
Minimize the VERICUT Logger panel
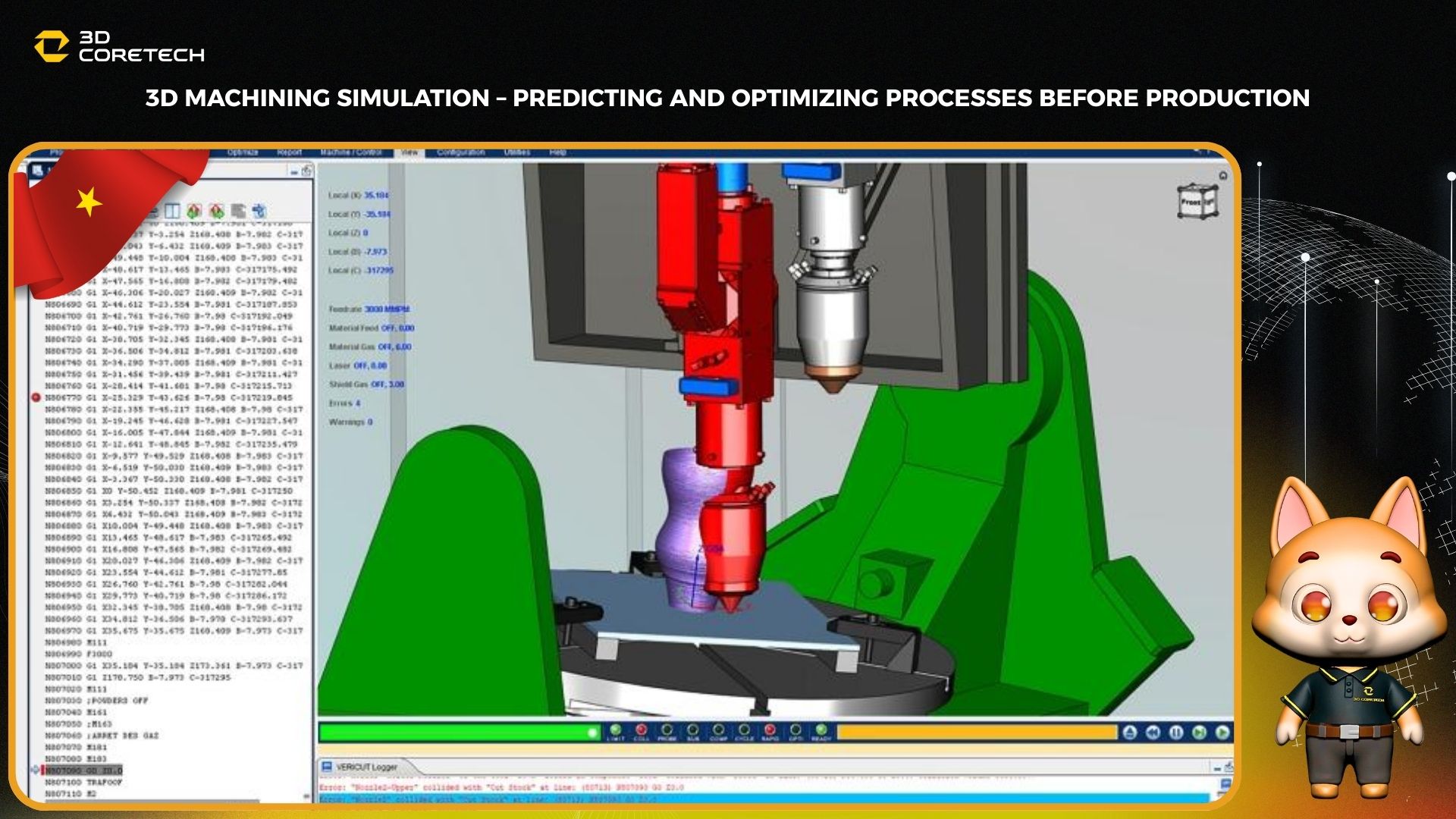tap(1217, 767)
